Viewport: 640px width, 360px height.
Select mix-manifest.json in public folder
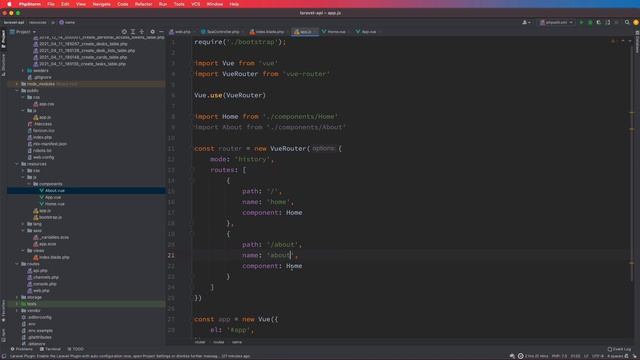50,144
